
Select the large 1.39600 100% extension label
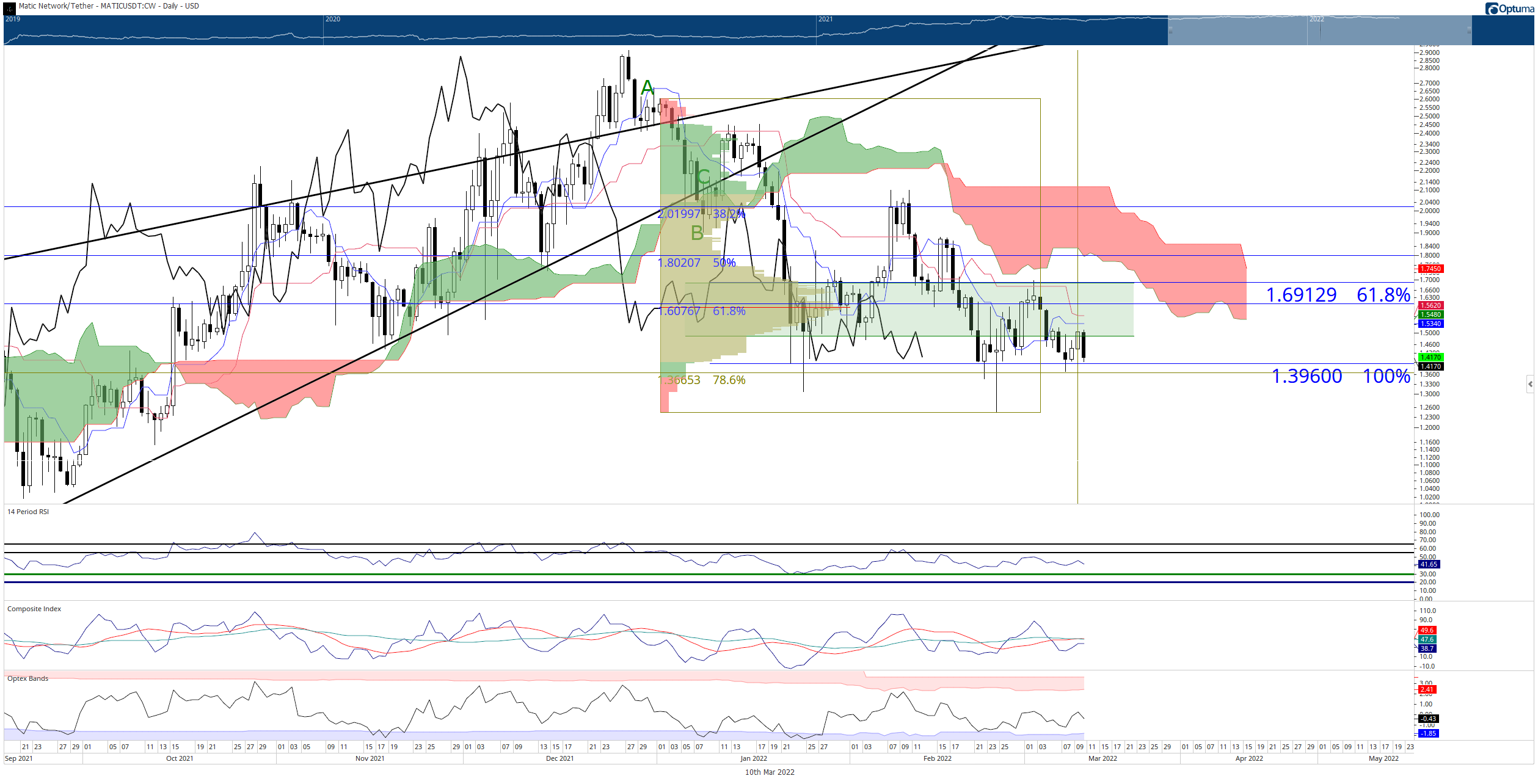pos(1341,376)
